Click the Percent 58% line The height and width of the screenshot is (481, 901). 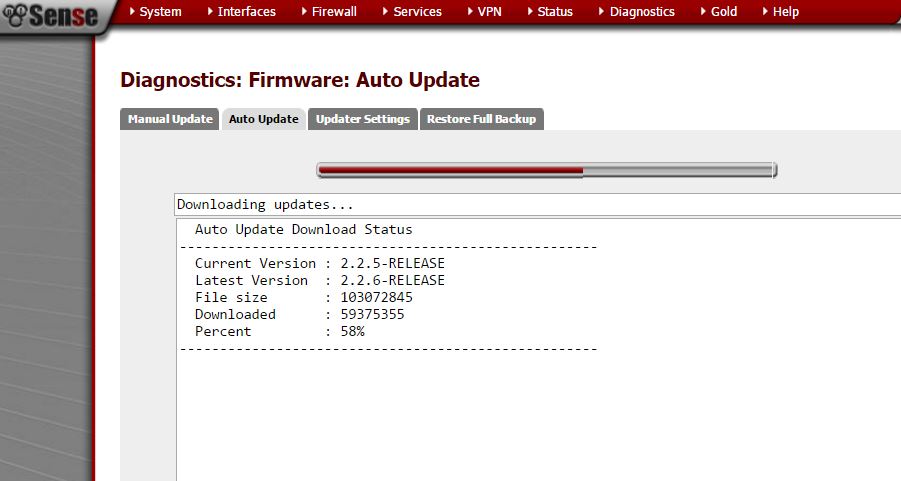279,331
